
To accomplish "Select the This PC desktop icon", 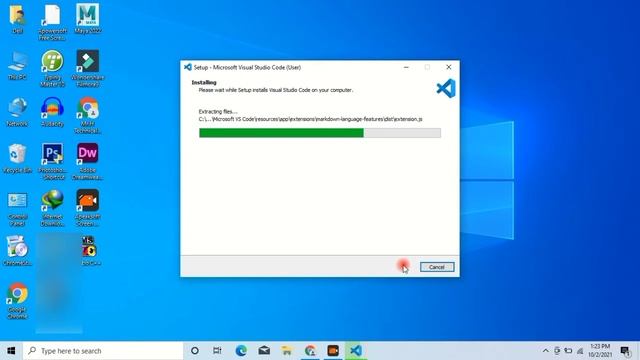I will pos(17,65).
